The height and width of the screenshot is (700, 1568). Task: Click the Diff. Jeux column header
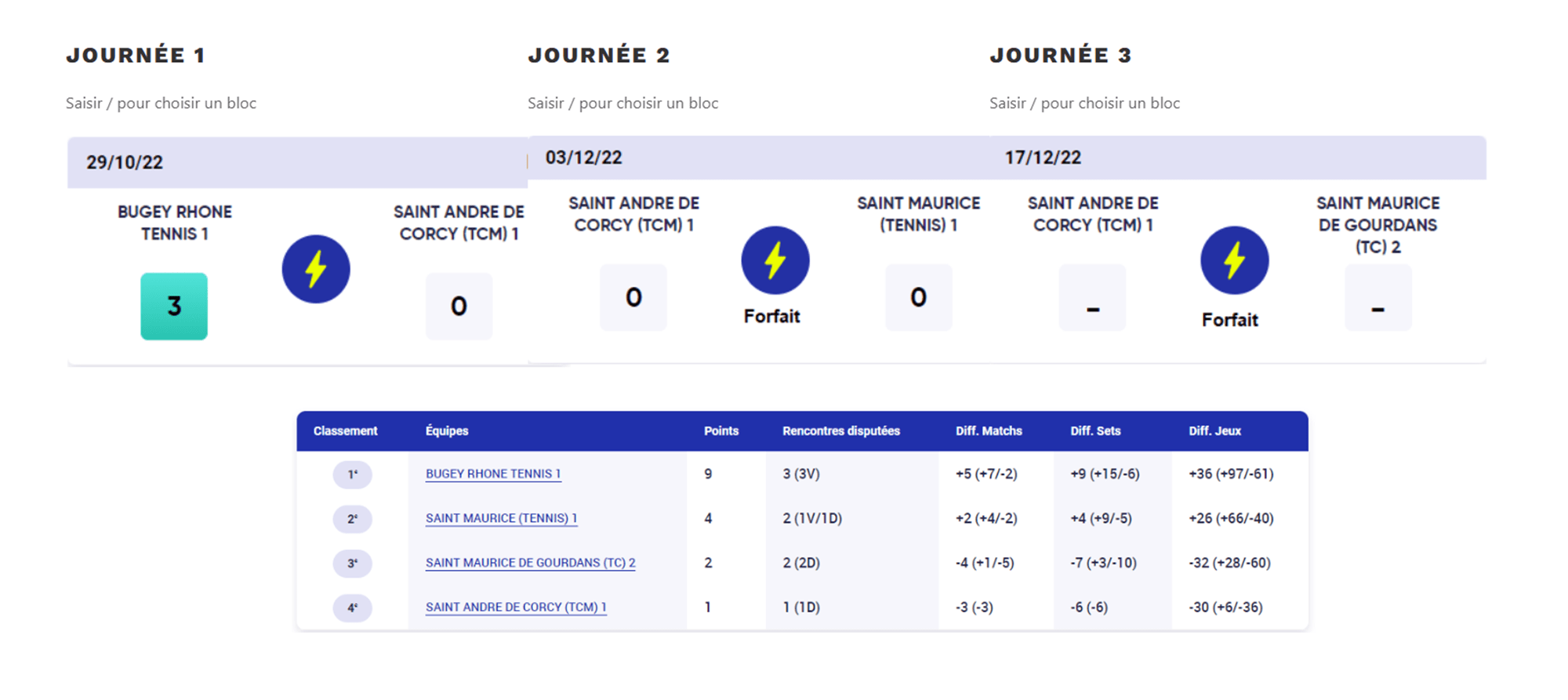tap(1214, 431)
